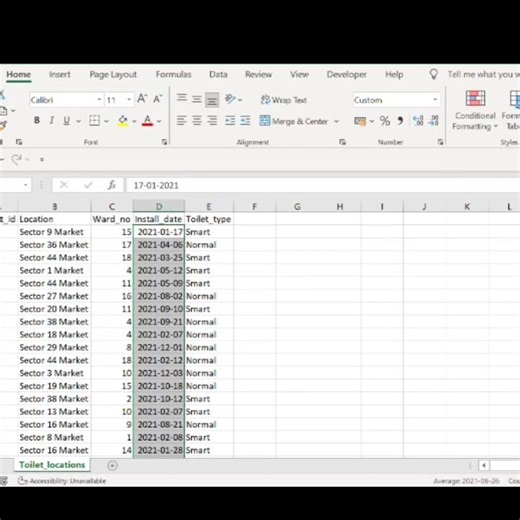Open Page Layout tab

(x=113, y=74)
